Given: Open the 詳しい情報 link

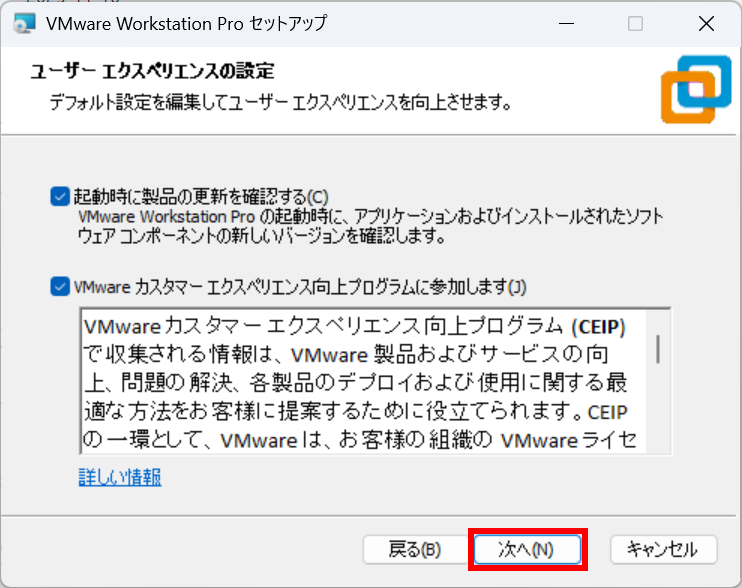Looking at the screenshot, I should [x=120, y=477].
